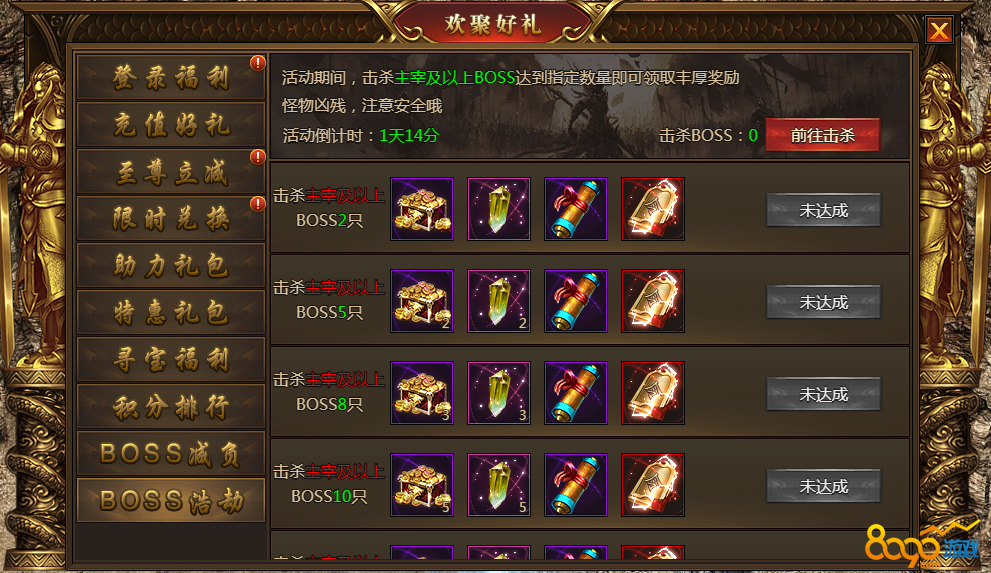Click the red 前往击杀 button
991x573 pixels.
[x=822, y=135]
